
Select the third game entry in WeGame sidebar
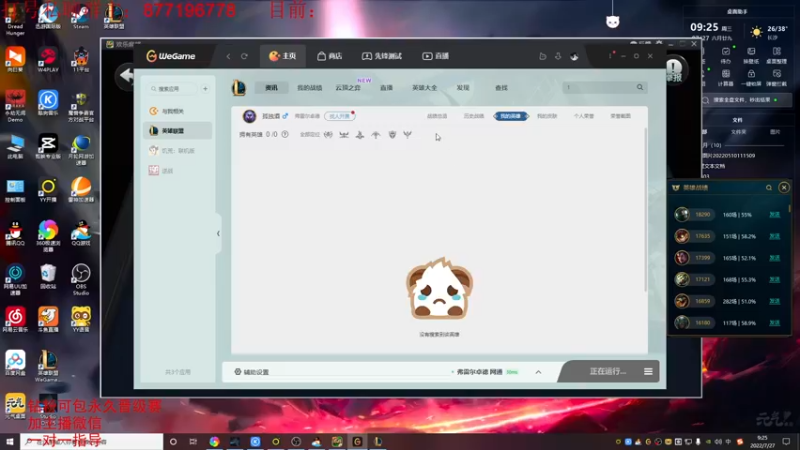pyautogui.click(x=178, y=151)
